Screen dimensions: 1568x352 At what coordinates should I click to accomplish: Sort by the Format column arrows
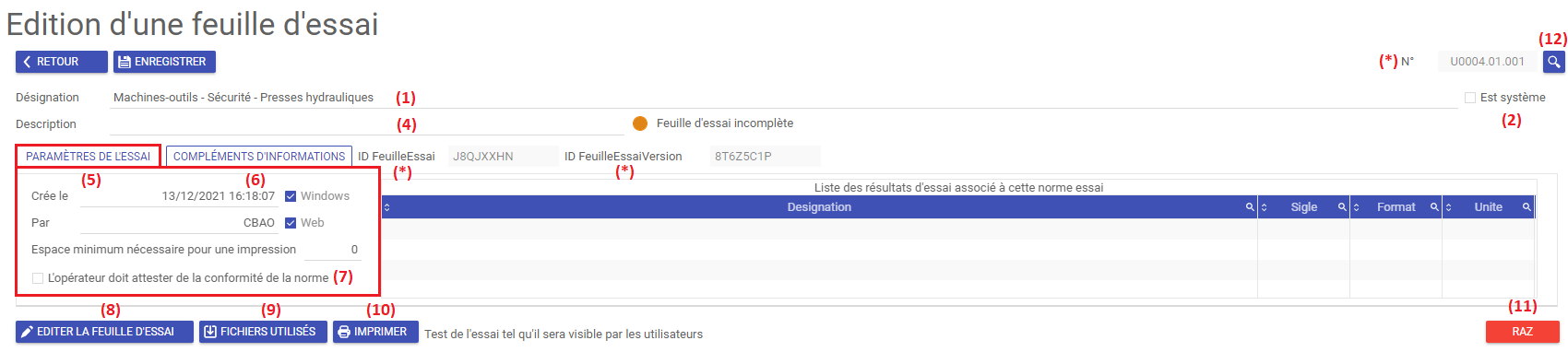tap(1356, 207)
